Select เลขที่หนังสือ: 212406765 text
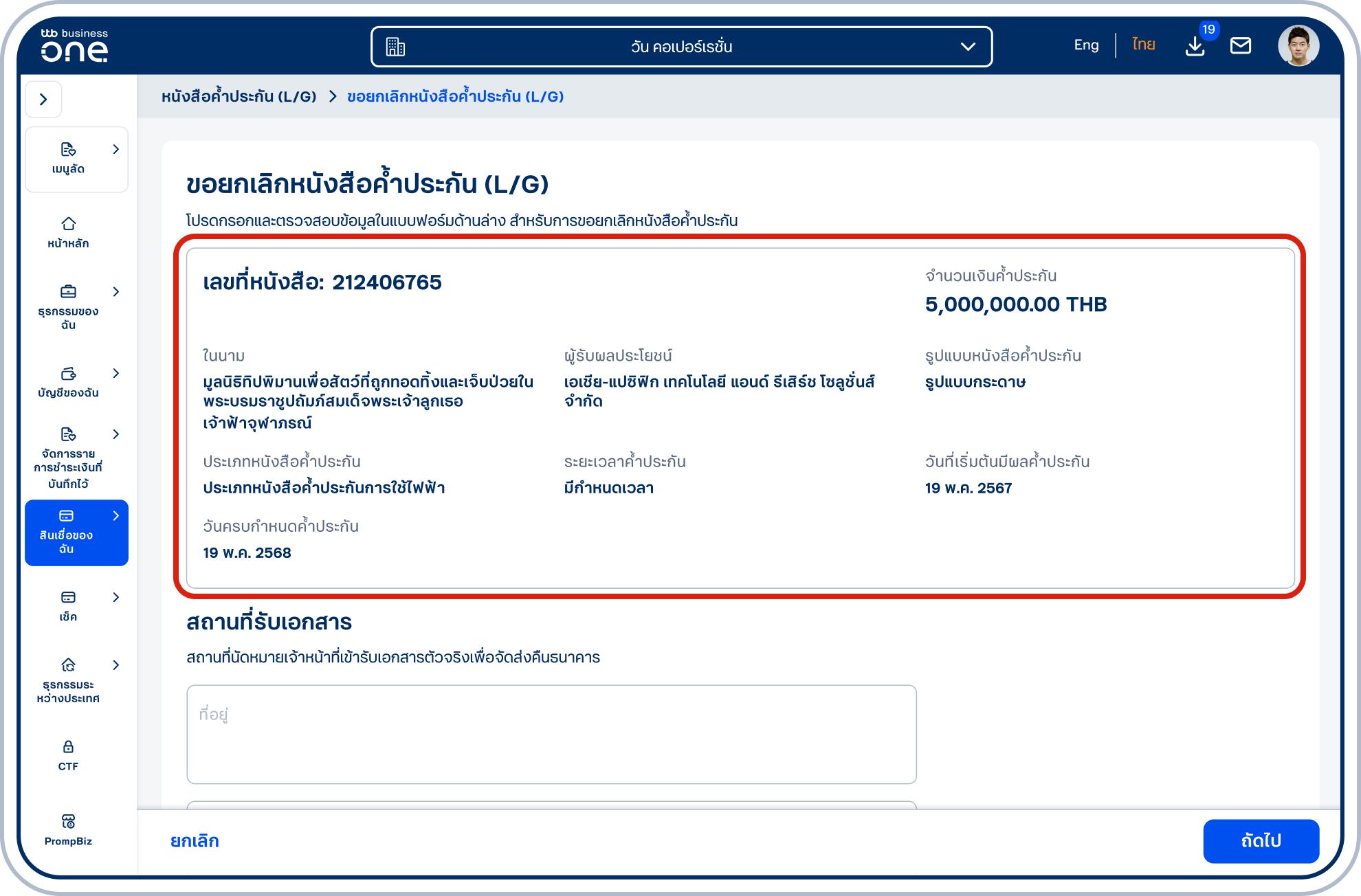Image resolution: width=1361 pixels, height=896 pixels. tap(322, 282)
